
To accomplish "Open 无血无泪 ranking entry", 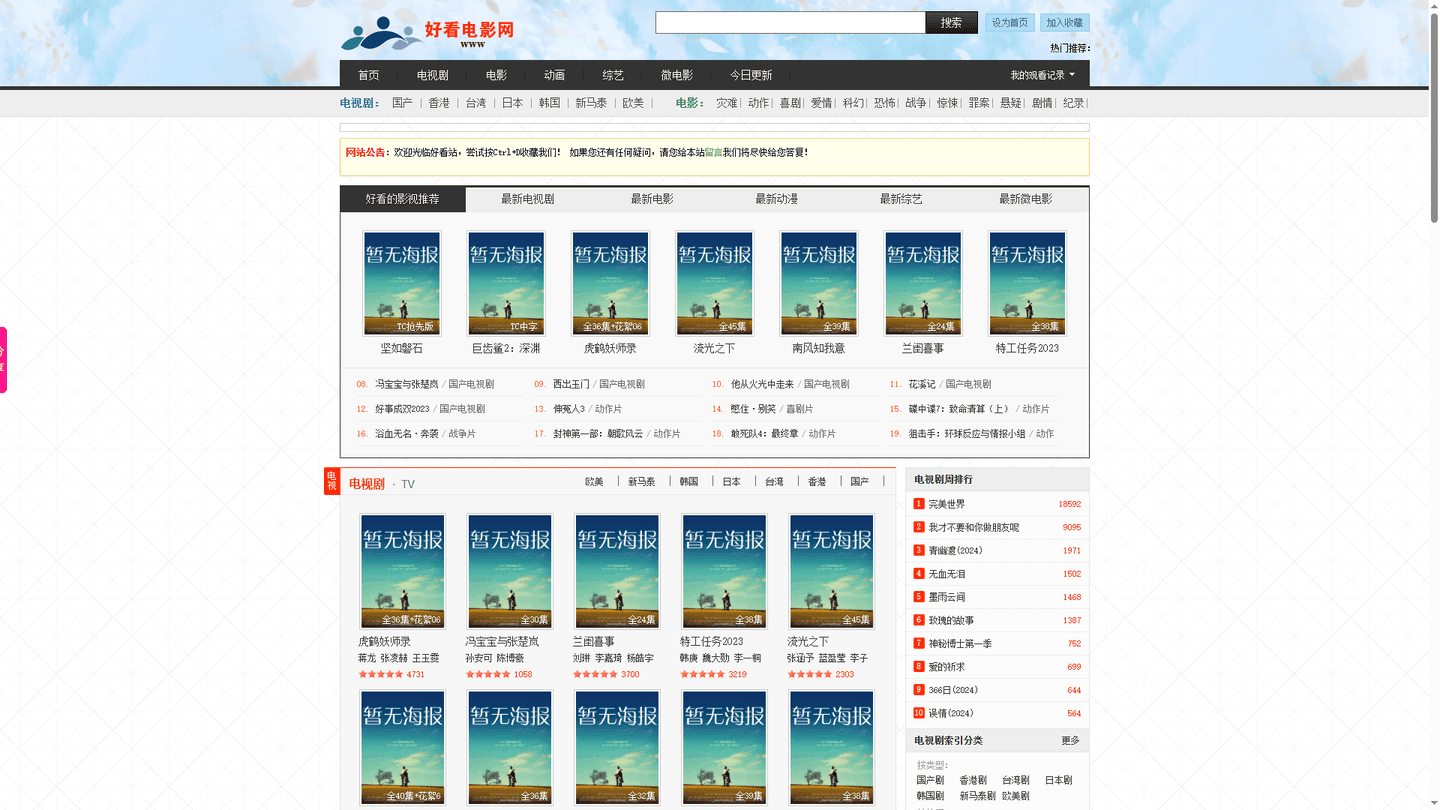I will 946,574.
